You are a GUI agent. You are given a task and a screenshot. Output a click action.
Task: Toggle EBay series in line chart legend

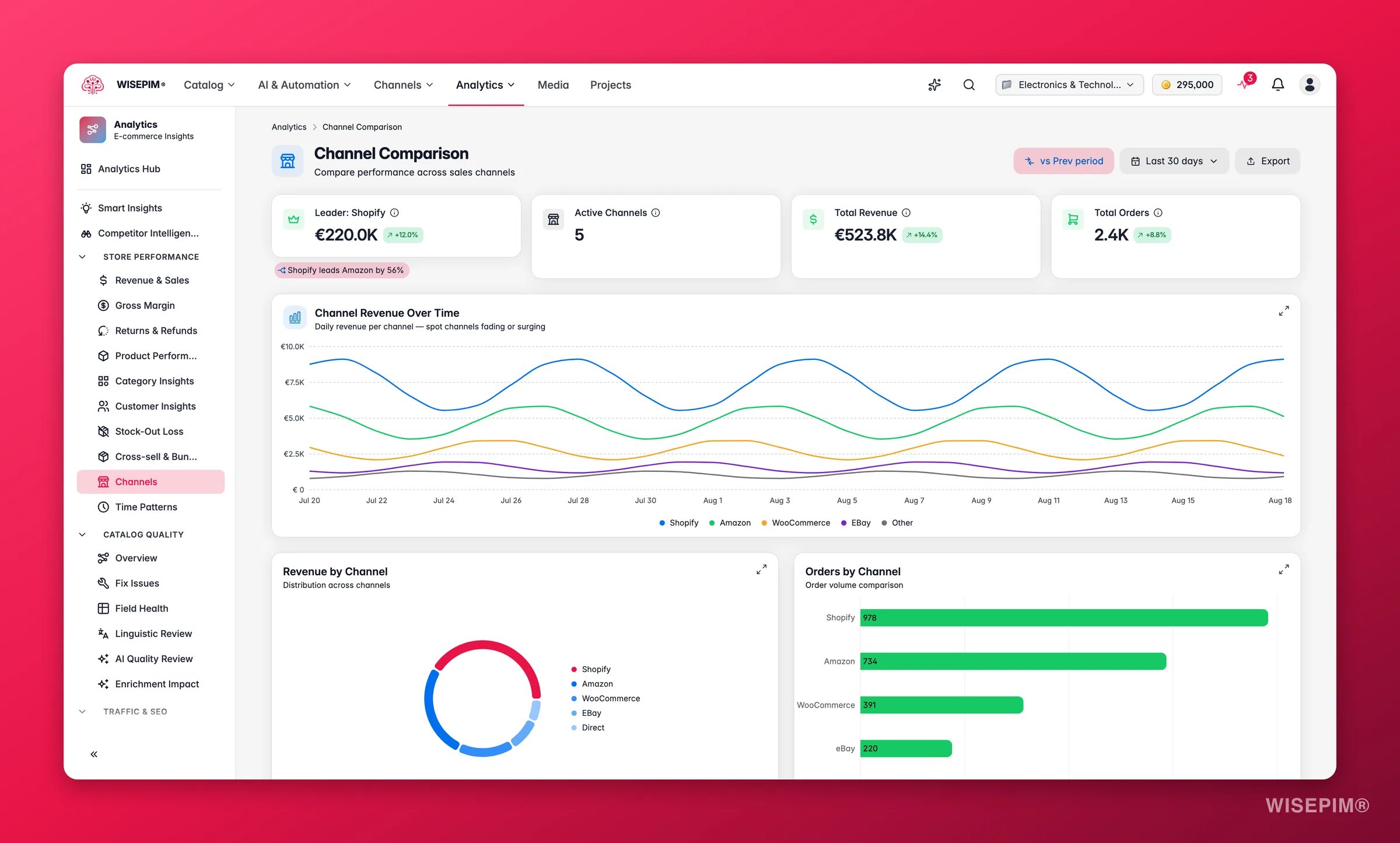tap(856, 523)
